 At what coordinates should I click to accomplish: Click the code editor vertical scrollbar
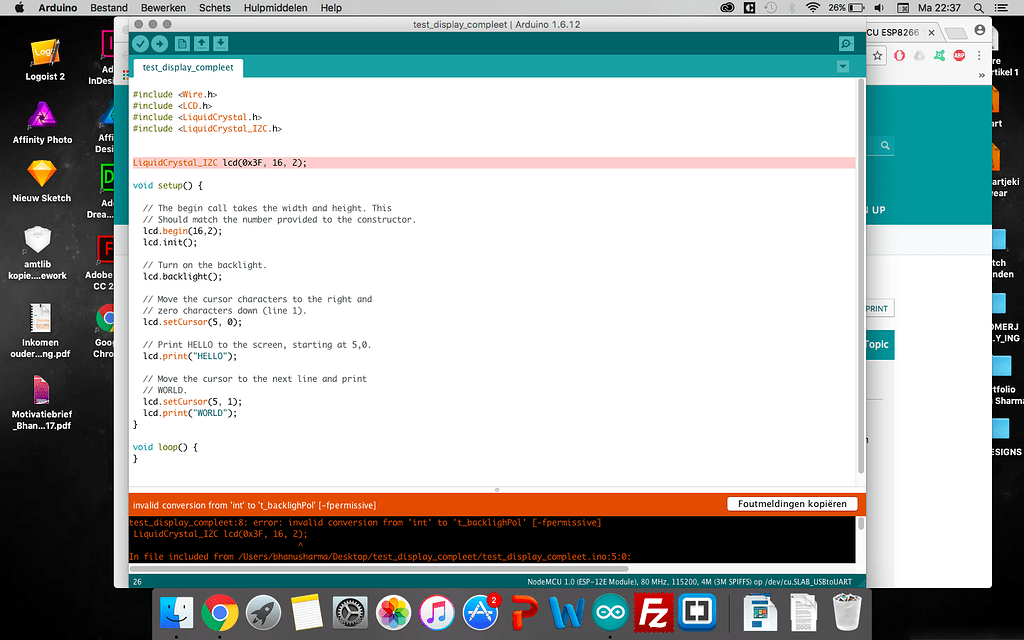[861, 277]
